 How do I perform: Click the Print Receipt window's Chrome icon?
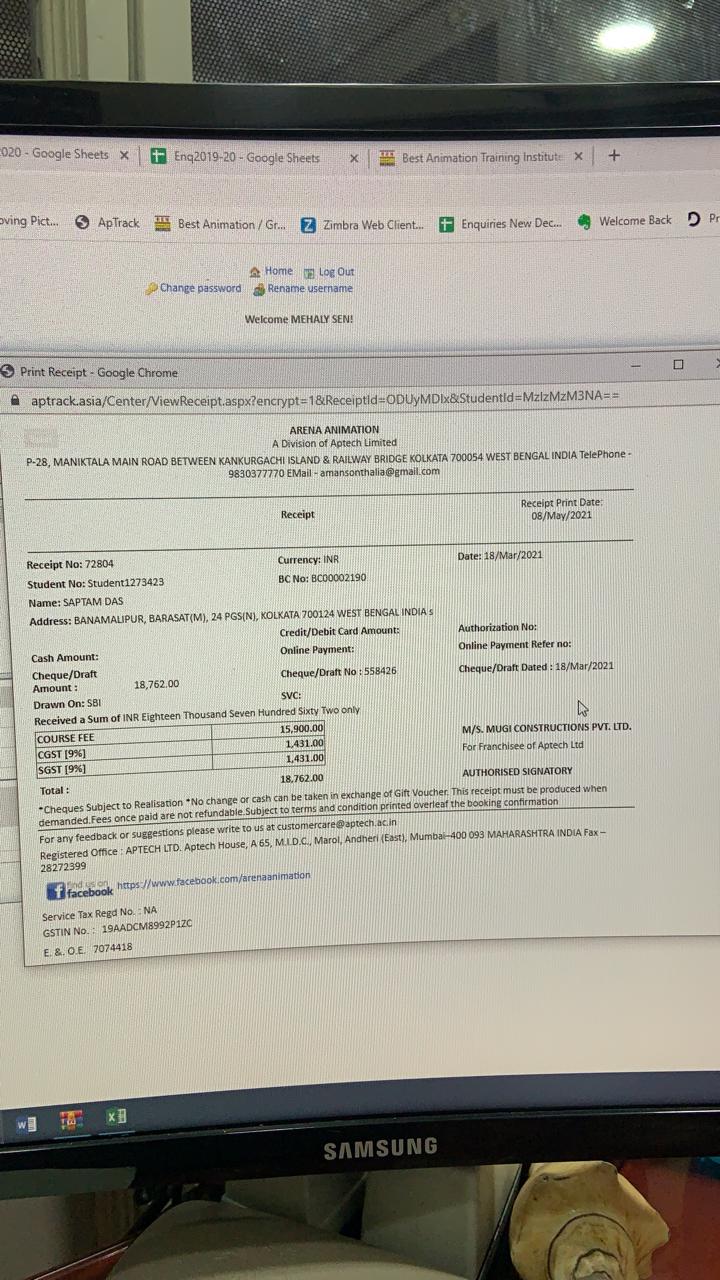(x=8, y=371)
